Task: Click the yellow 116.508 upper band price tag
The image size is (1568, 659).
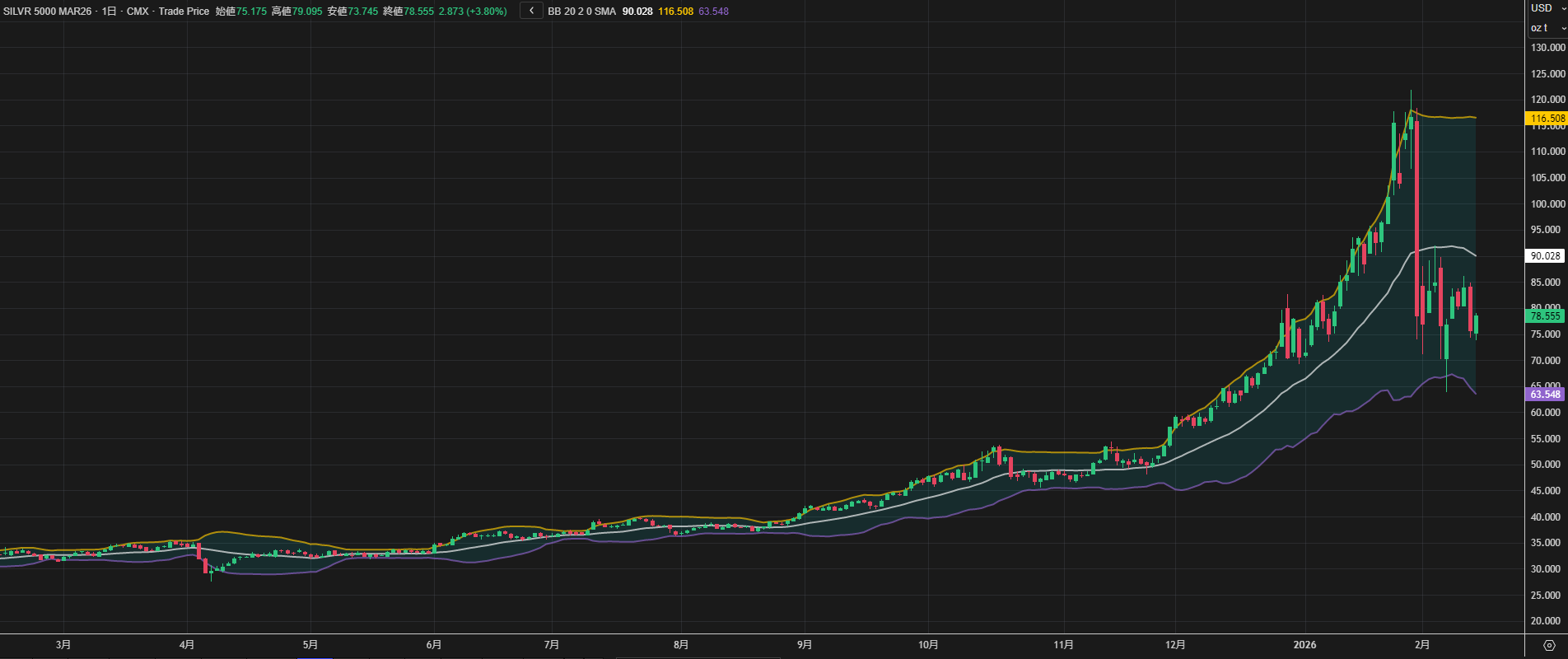Action: coord(1547,119)
